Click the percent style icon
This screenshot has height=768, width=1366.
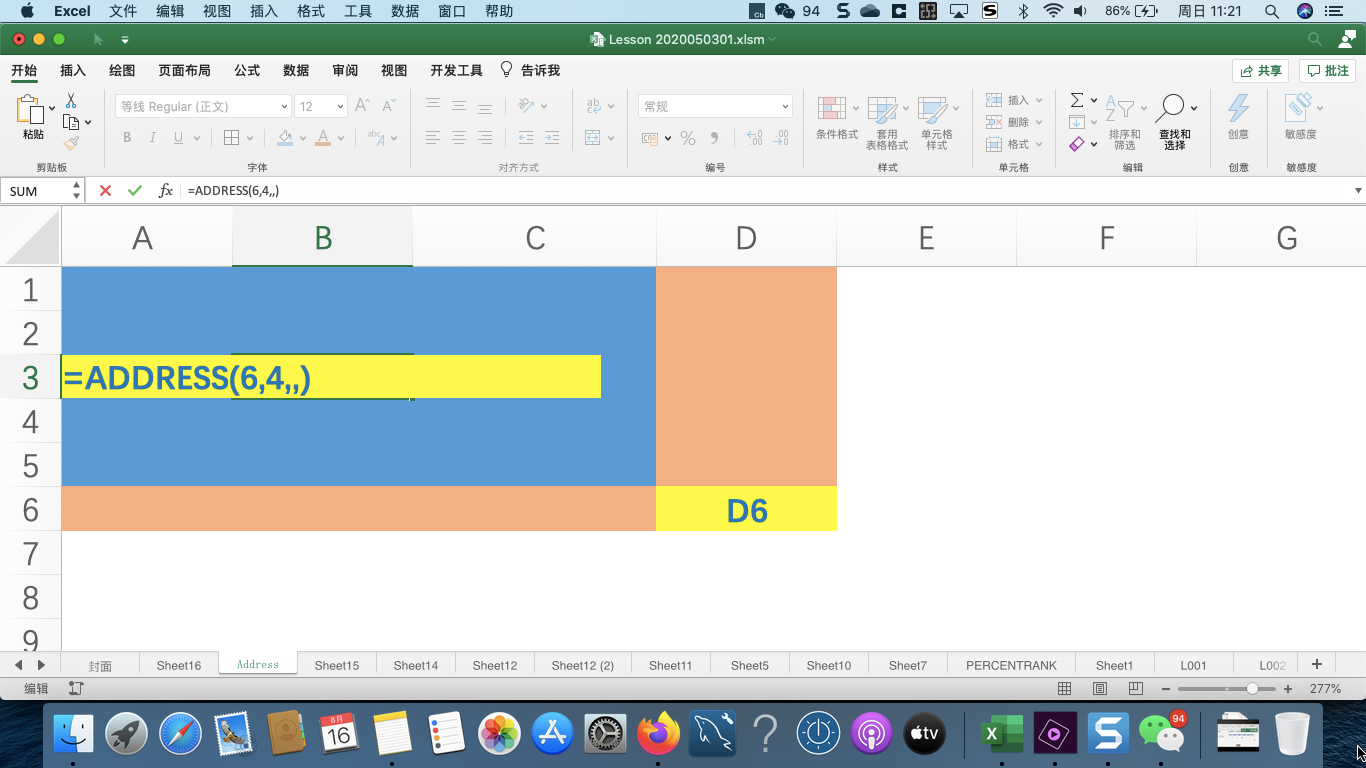click(688, 138)
